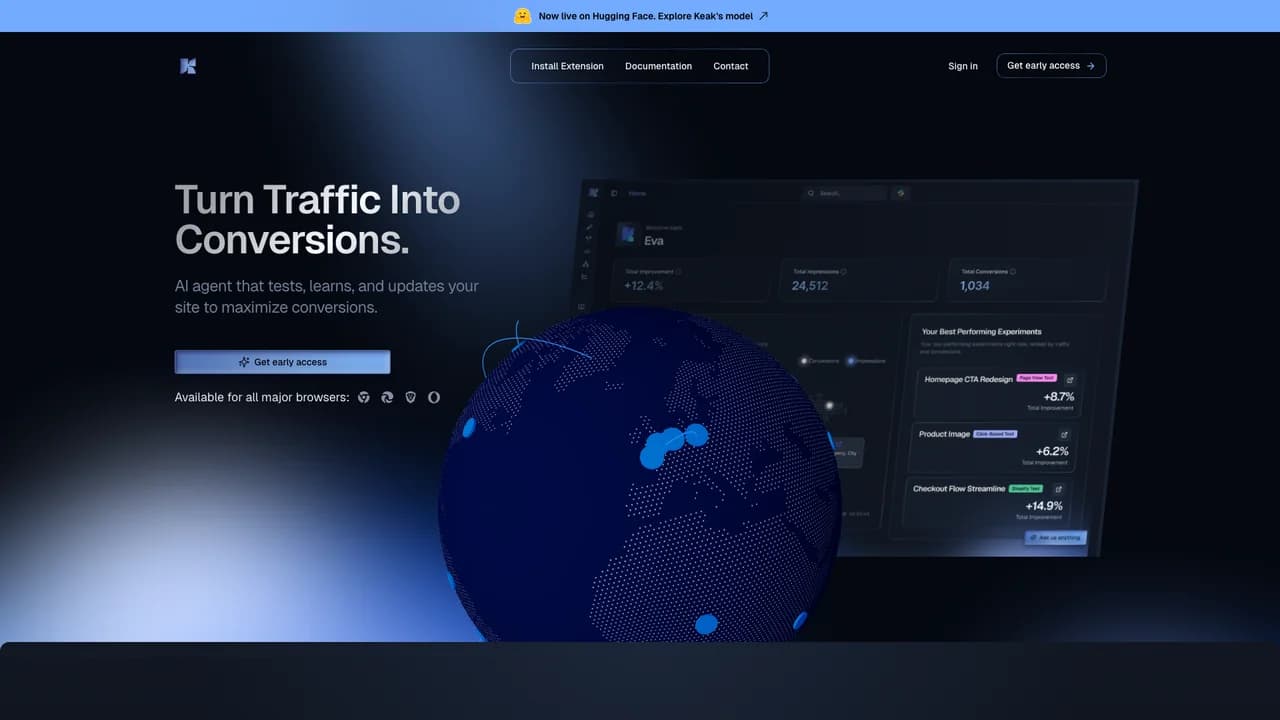Click the Sign in link

(x=963, y=66)
